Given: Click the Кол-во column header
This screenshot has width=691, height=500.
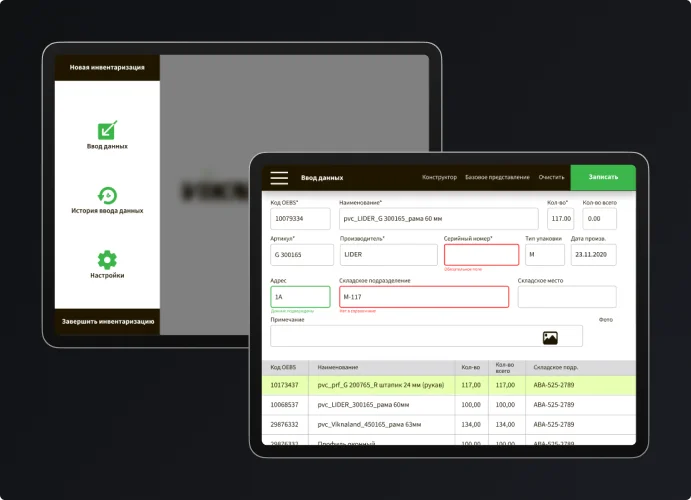Looking at the screenshot, I should (470, 368).
